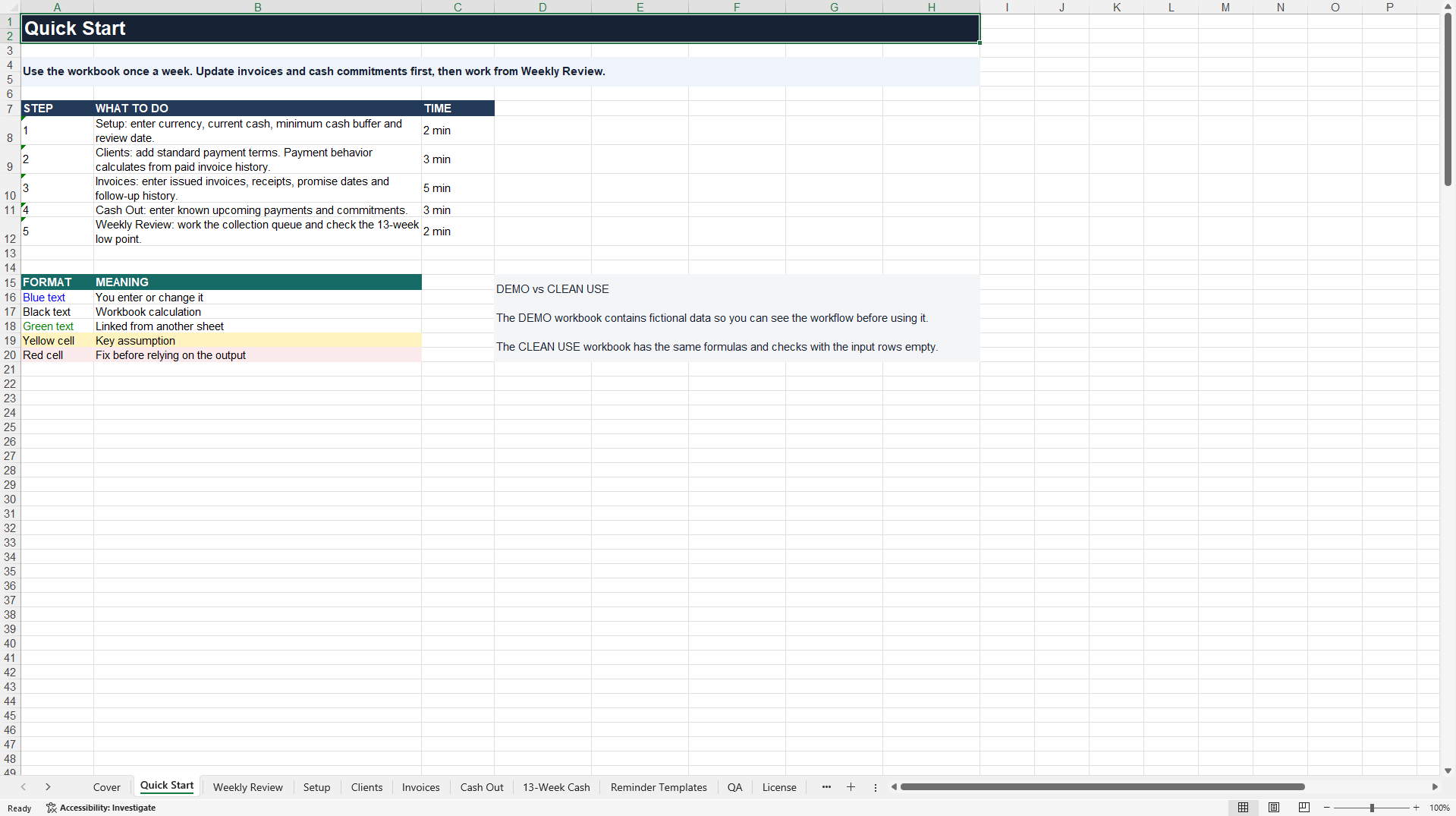Open the Cash Out sheet tab

pos(482,787)
